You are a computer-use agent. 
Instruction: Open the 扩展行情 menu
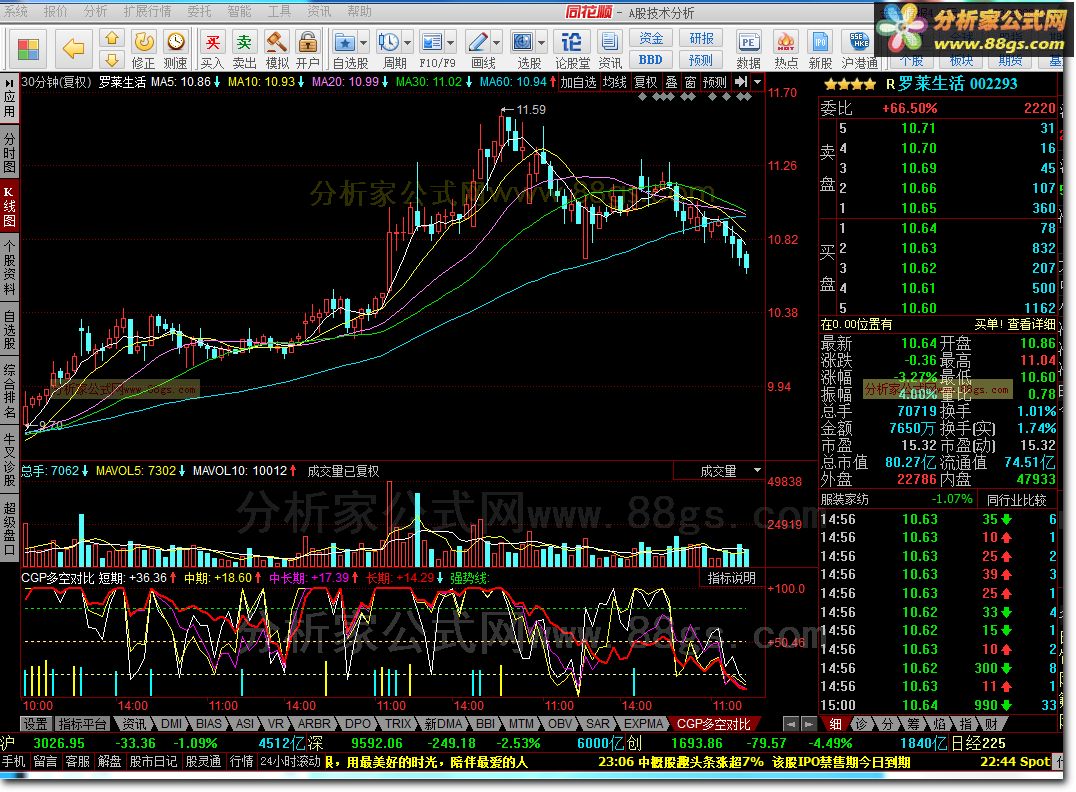pos(148,11)
